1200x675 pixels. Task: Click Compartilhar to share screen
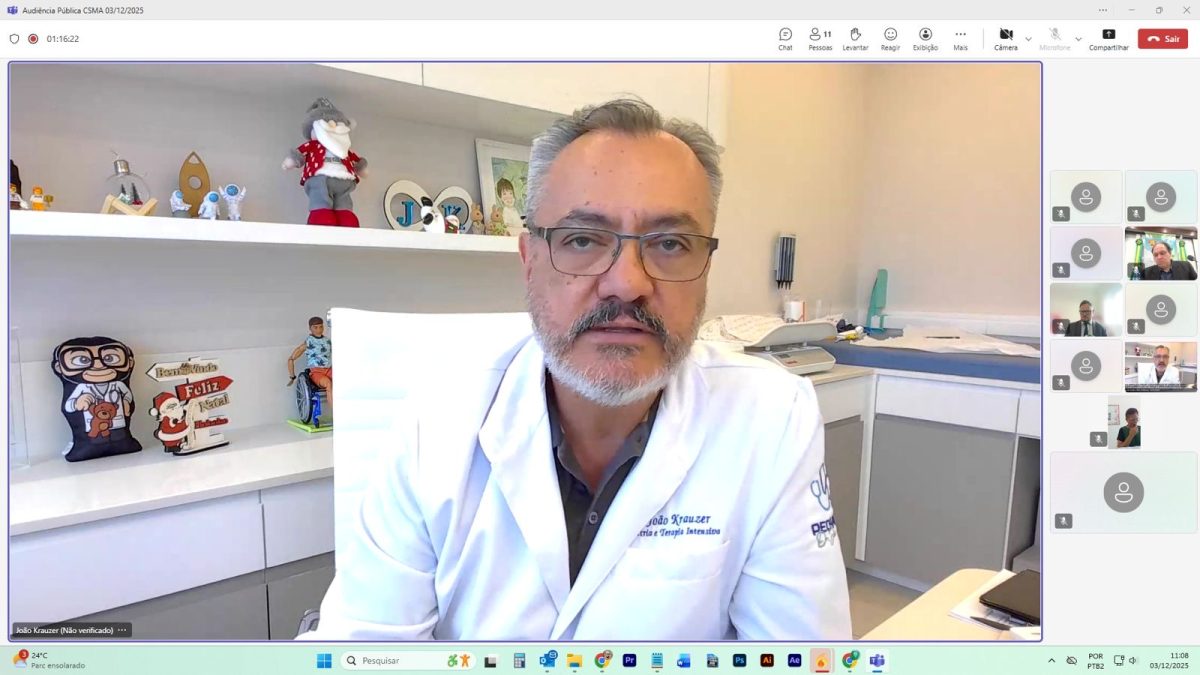pyautogui.click(x=1108, y=38)
